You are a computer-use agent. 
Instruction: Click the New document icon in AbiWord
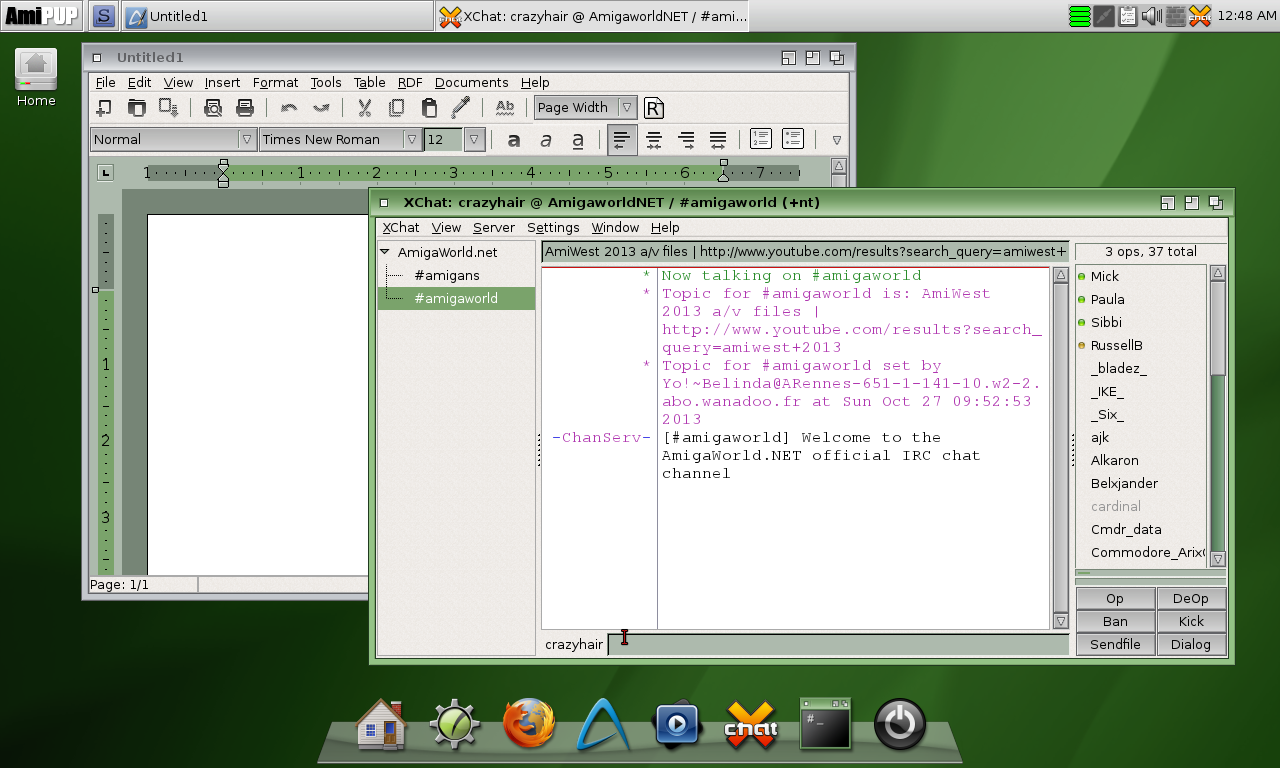[104, 108]
